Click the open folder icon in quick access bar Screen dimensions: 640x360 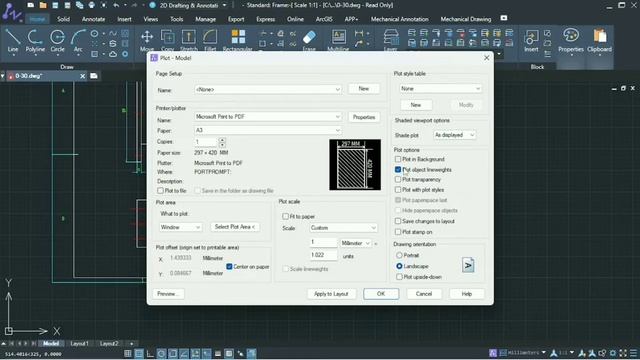(43, 5)
